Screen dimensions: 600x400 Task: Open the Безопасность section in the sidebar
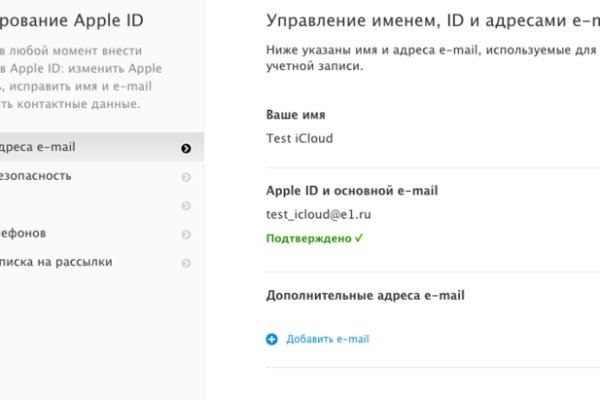(x=38, y=176)
